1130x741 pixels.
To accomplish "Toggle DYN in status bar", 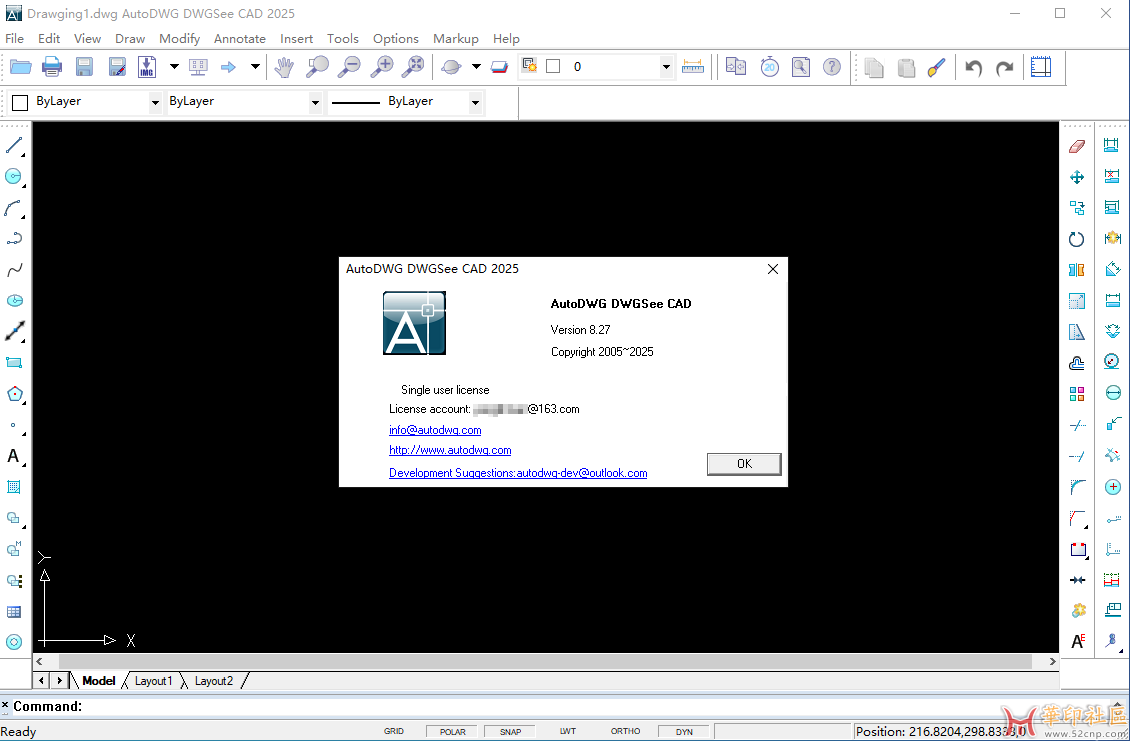I will (684, 732).
